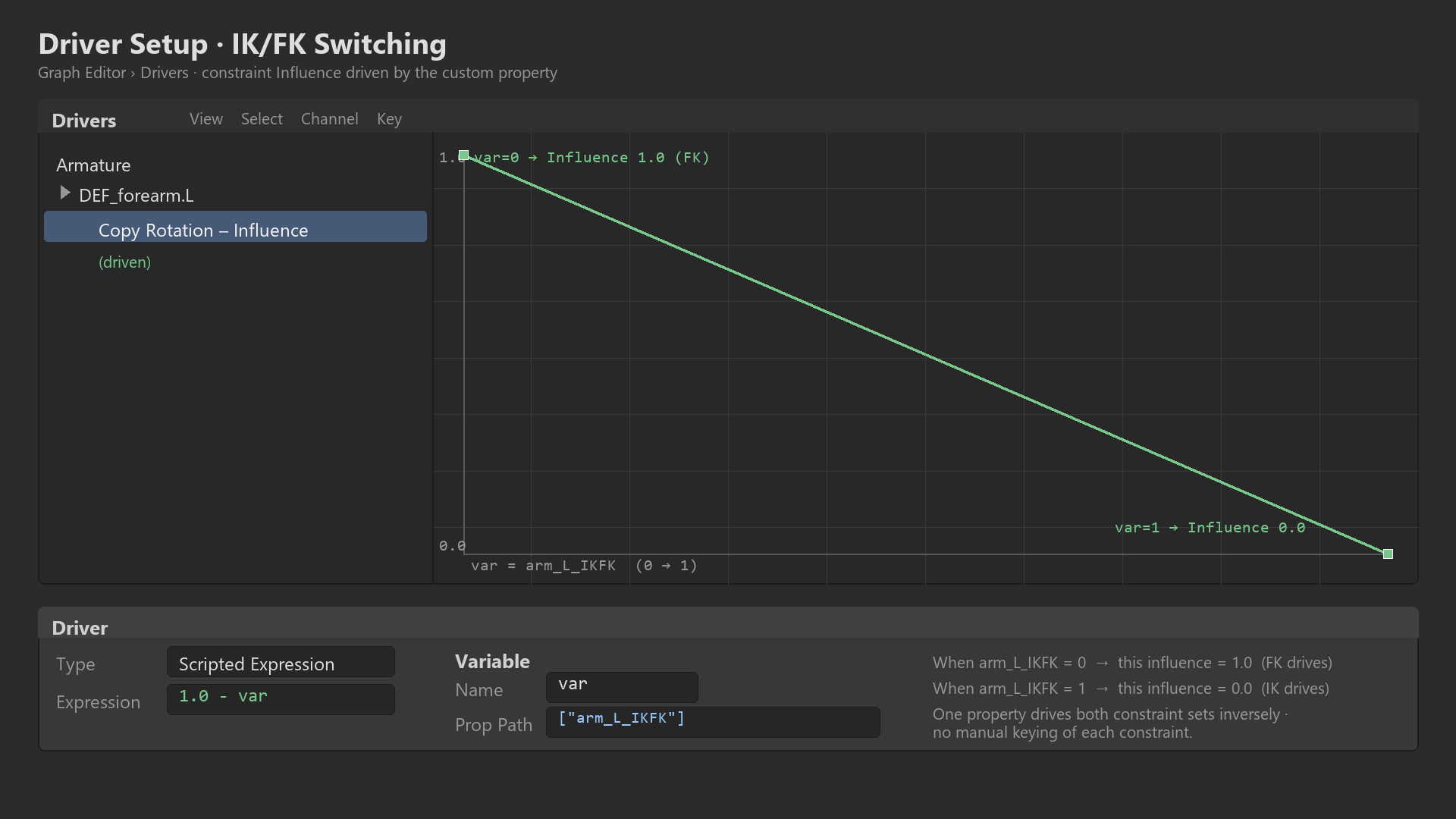The width and height of the screenshot is (1456, 819).
Task: Click the Variable heading
Action: (x=492, y=661)
